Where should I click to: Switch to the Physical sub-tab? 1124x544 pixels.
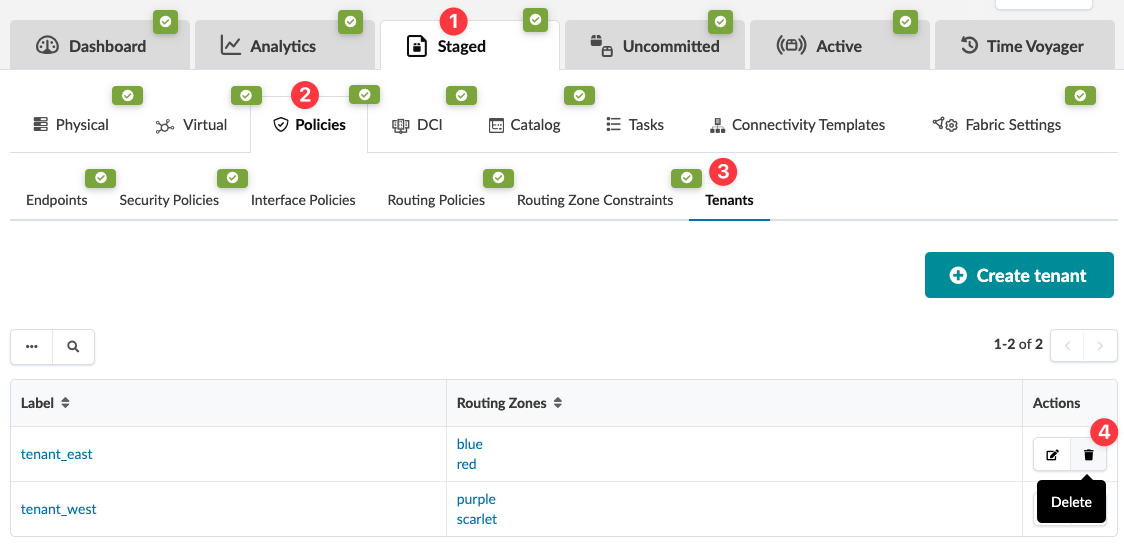click(x=71, y=125)
